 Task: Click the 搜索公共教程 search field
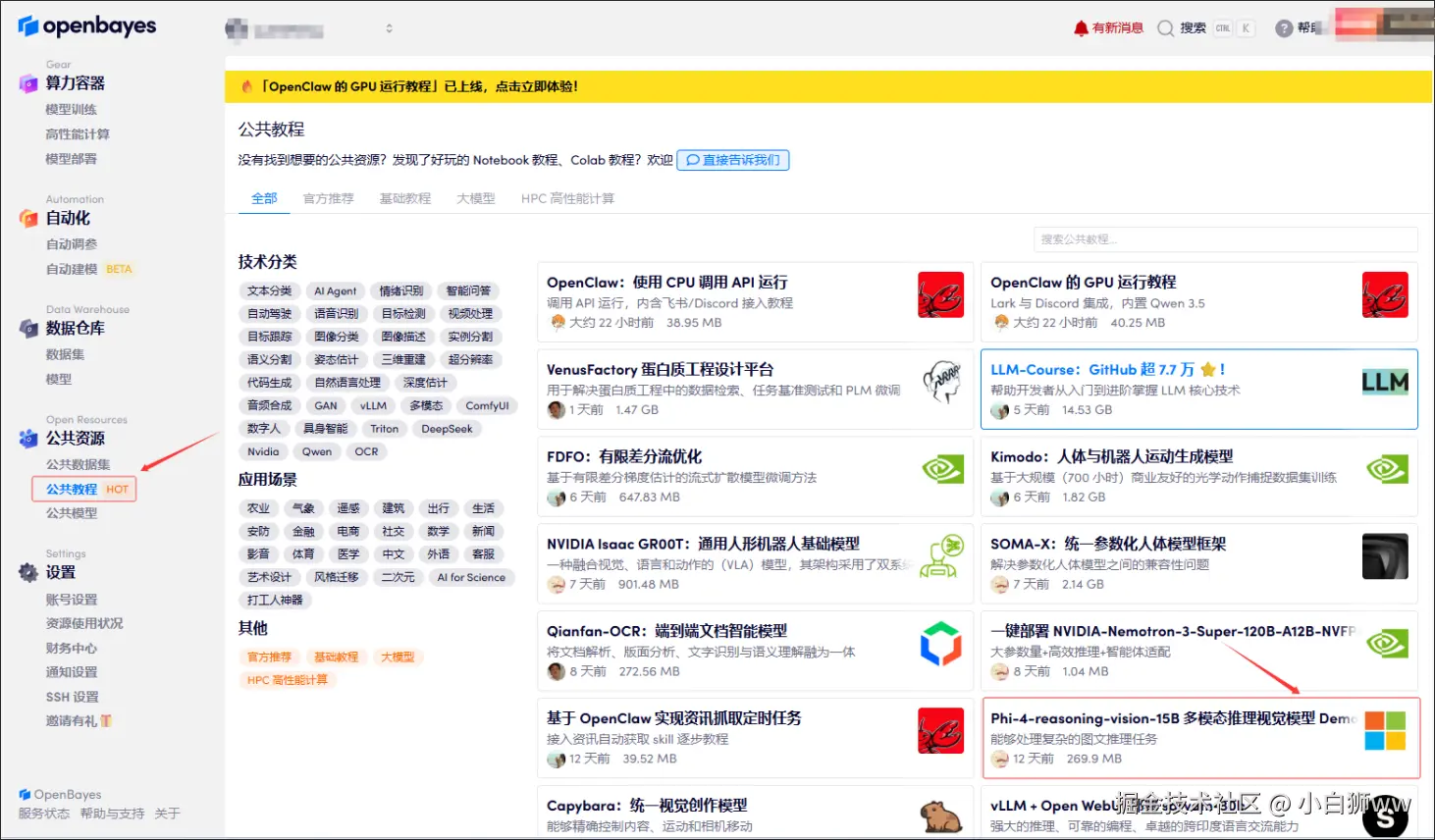point(1225,239)
